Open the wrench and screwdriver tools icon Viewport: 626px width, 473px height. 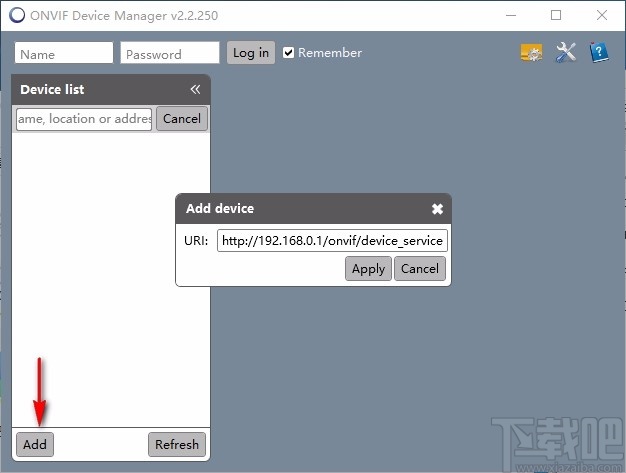565,52
